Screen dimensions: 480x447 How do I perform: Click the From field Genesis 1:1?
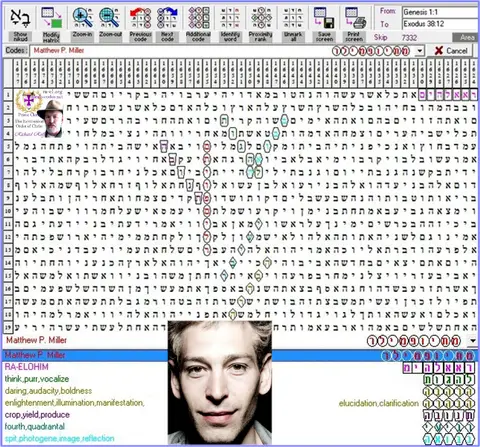pos(441,12)
